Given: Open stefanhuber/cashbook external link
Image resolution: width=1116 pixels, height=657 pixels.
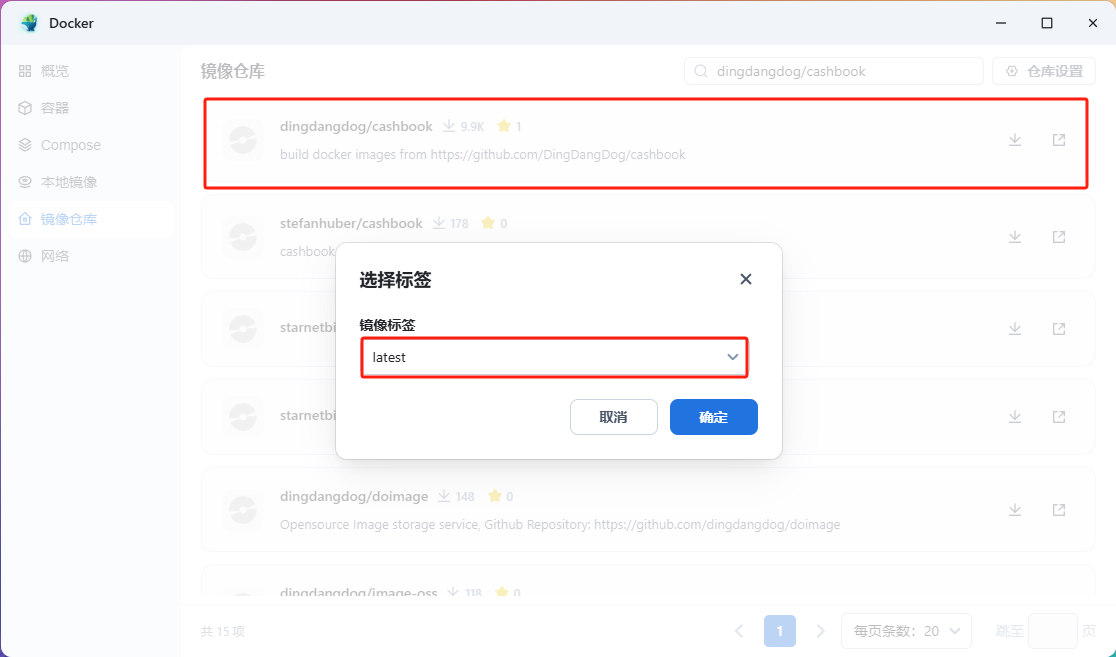Looking at the screenshot, I should 1059,237.
